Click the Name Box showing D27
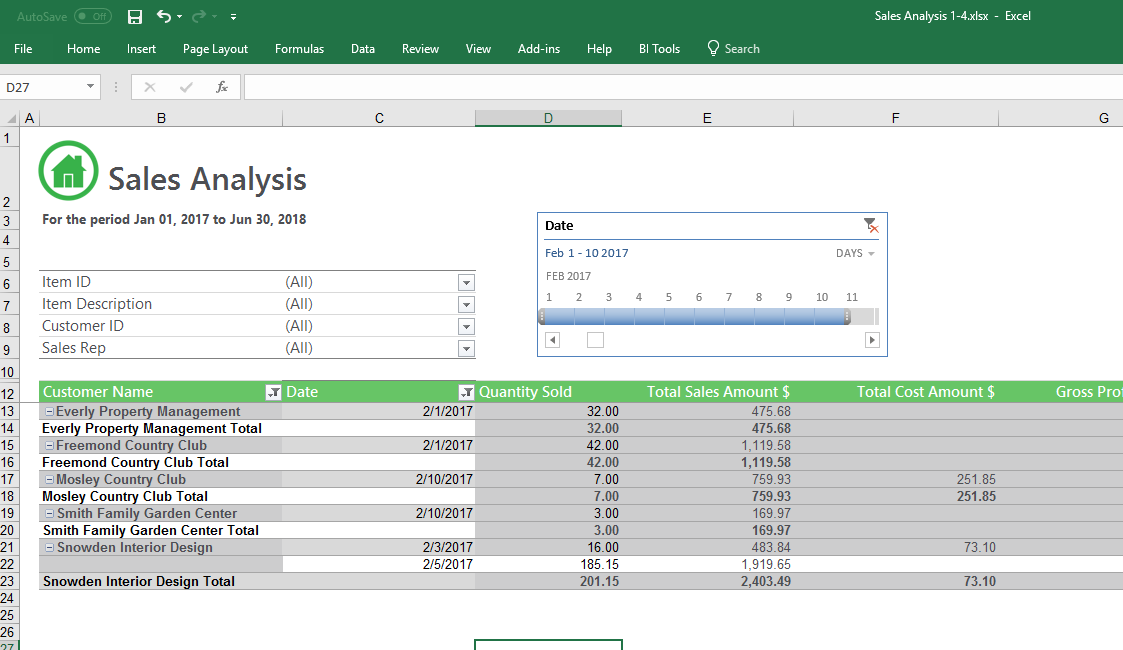This screenshot has width=1123, height=650. [x=42, y=87]
